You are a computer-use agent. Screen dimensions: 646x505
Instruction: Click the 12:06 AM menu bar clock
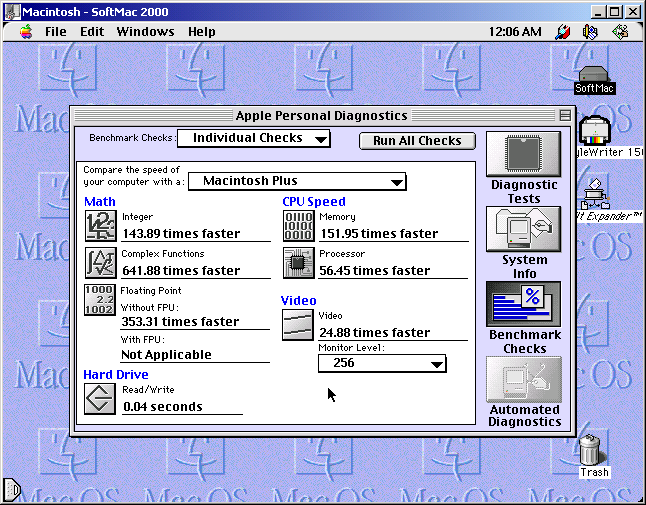(x=515, y=32)
